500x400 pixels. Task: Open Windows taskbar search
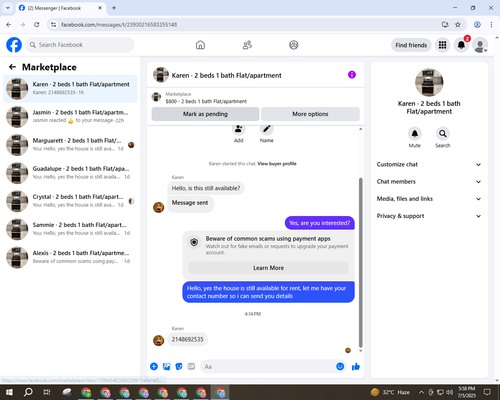tap(28, 392)
